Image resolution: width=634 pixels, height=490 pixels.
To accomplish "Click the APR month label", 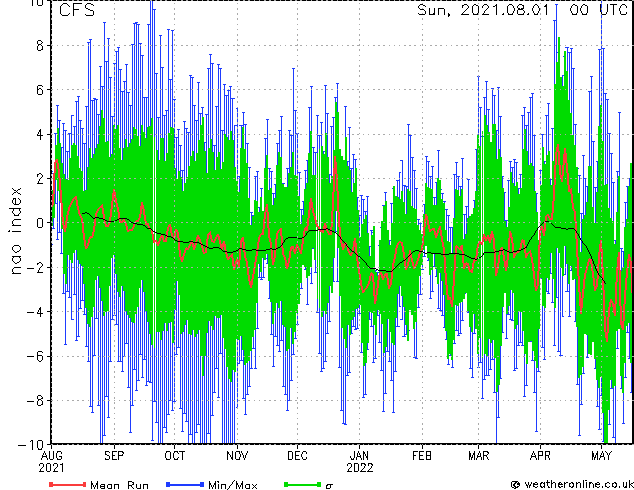I will (540, 456).
